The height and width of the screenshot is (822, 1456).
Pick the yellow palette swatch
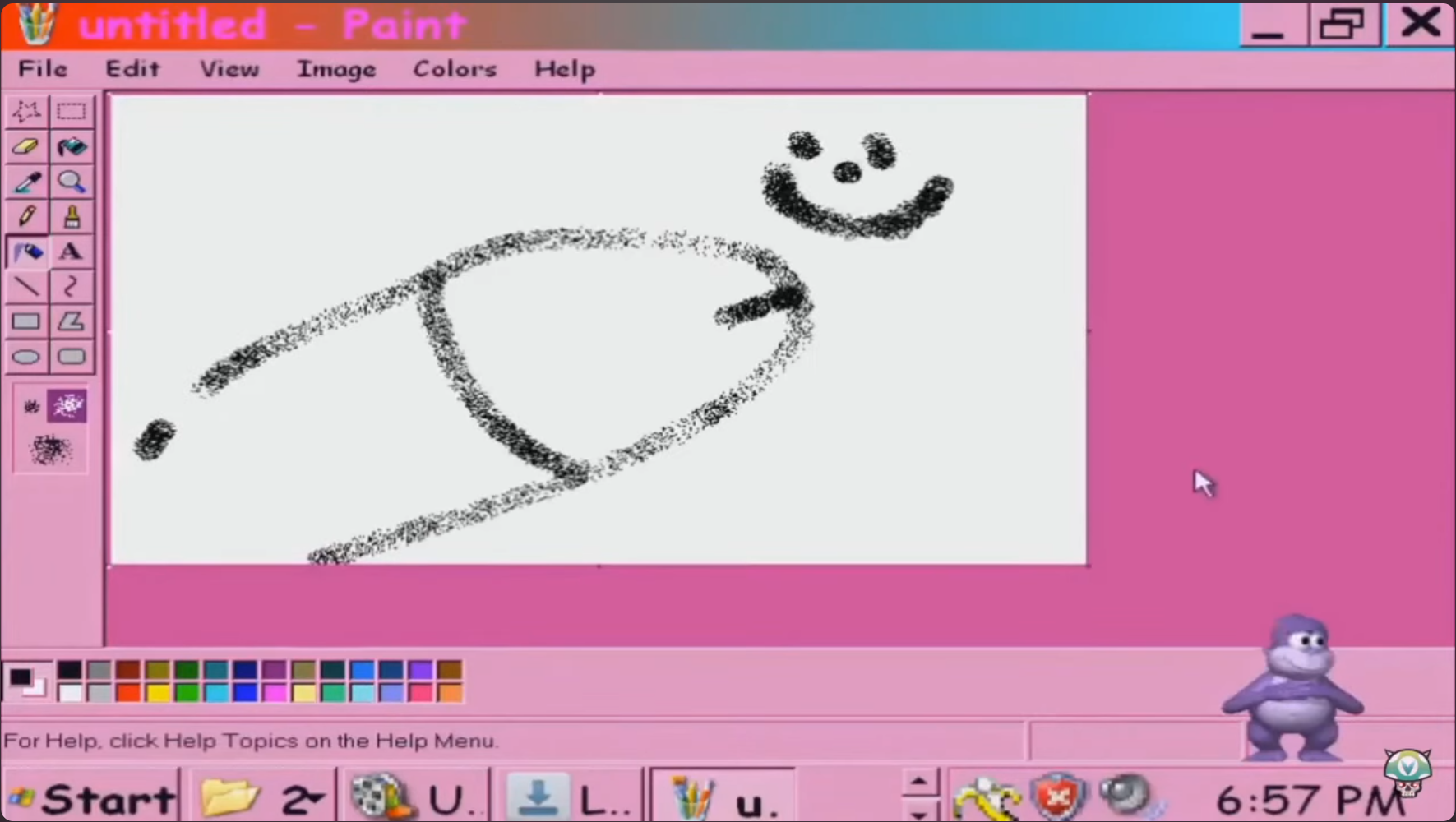[x=158, y=693]
